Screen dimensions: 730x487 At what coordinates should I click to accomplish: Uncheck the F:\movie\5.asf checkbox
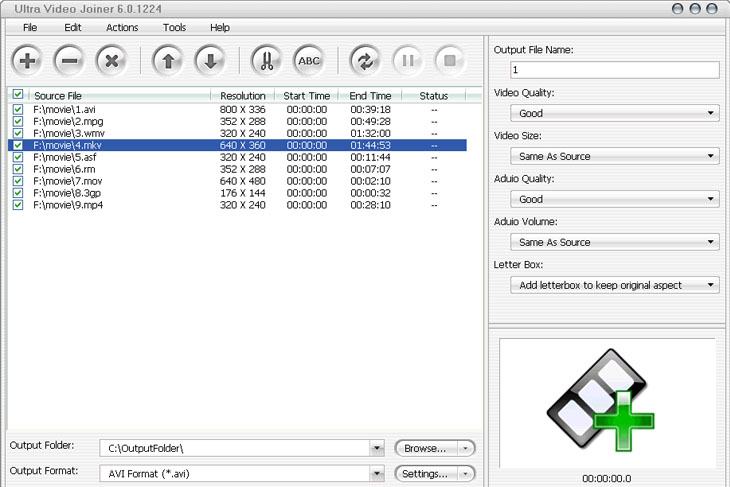(18, 157)
